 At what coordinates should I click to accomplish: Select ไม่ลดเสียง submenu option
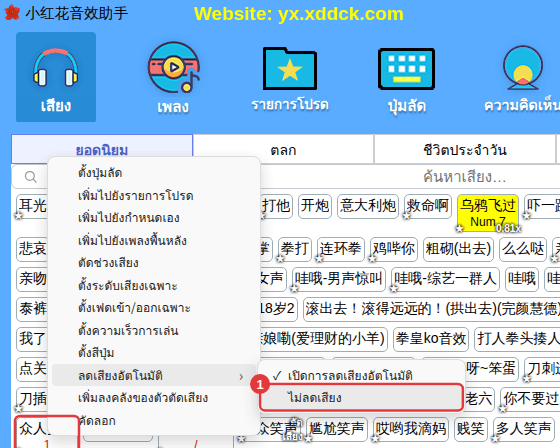pyautogui.click(x=361, y=397)
